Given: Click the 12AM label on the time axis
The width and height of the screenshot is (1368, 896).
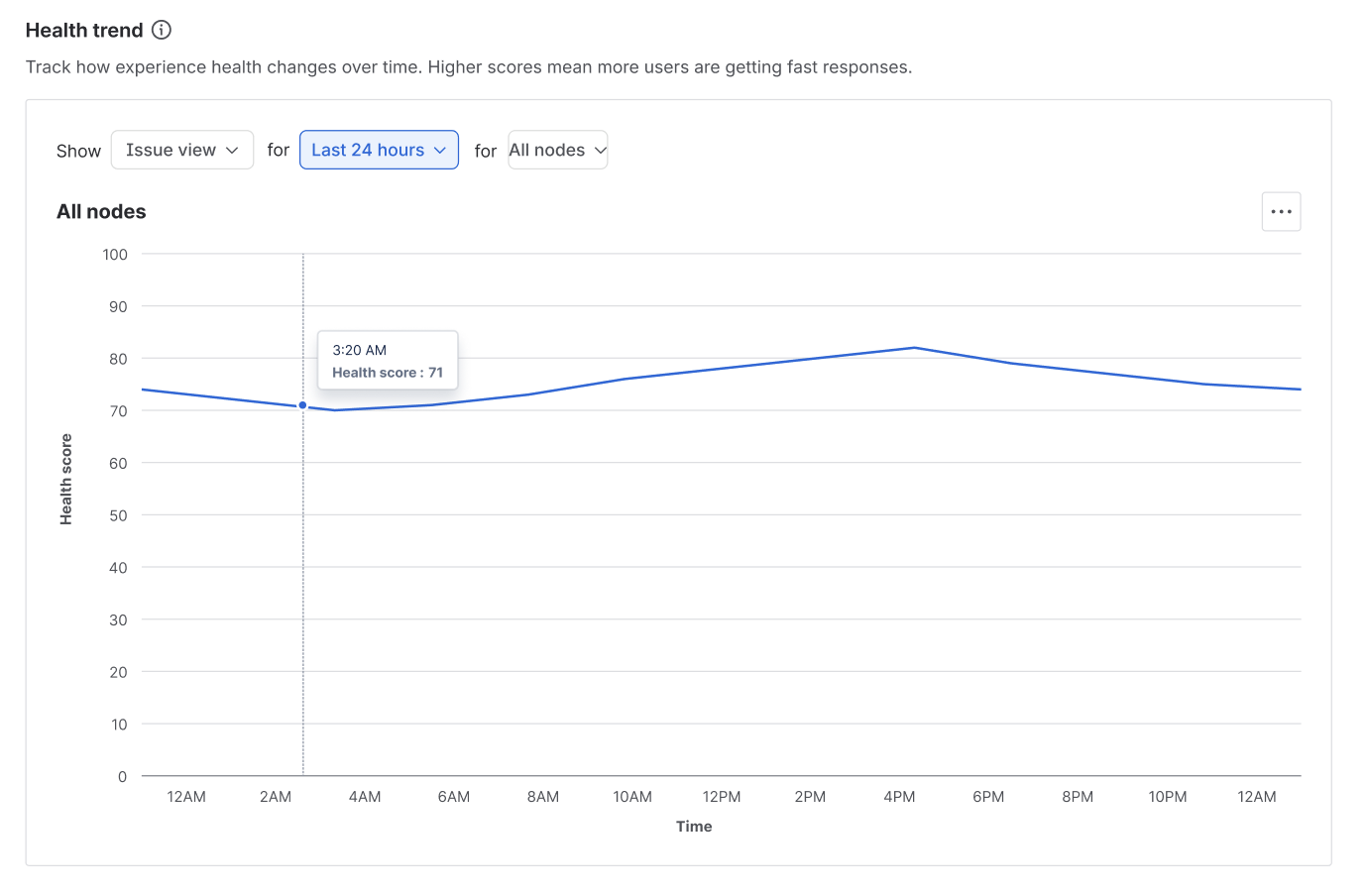Looking at the screenshot, I should (186, 796).
